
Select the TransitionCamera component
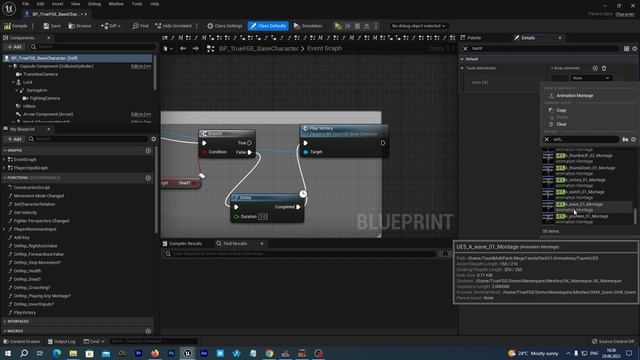(x=40, y=74)
